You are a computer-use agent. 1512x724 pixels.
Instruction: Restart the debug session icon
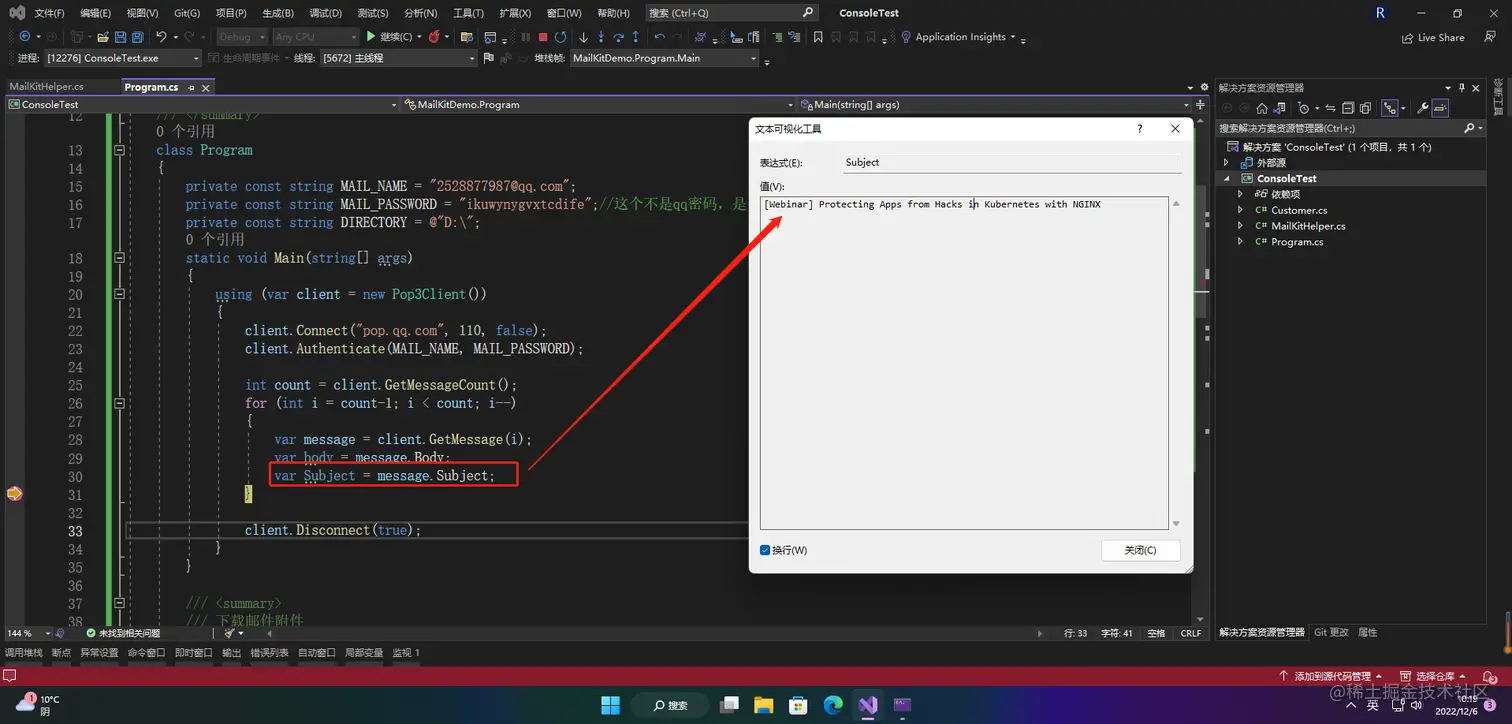560,37
